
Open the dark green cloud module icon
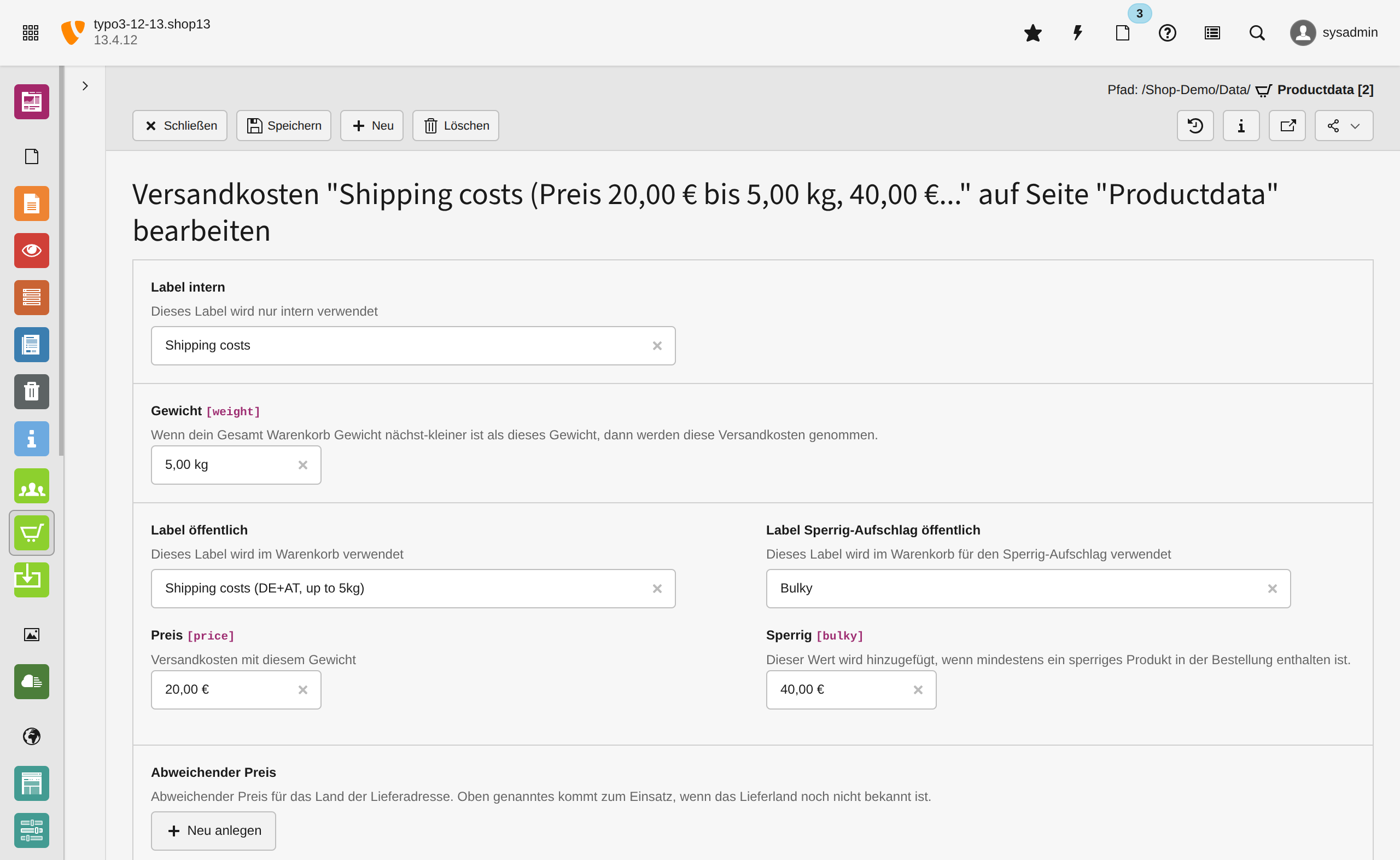(x=31, y=682)
